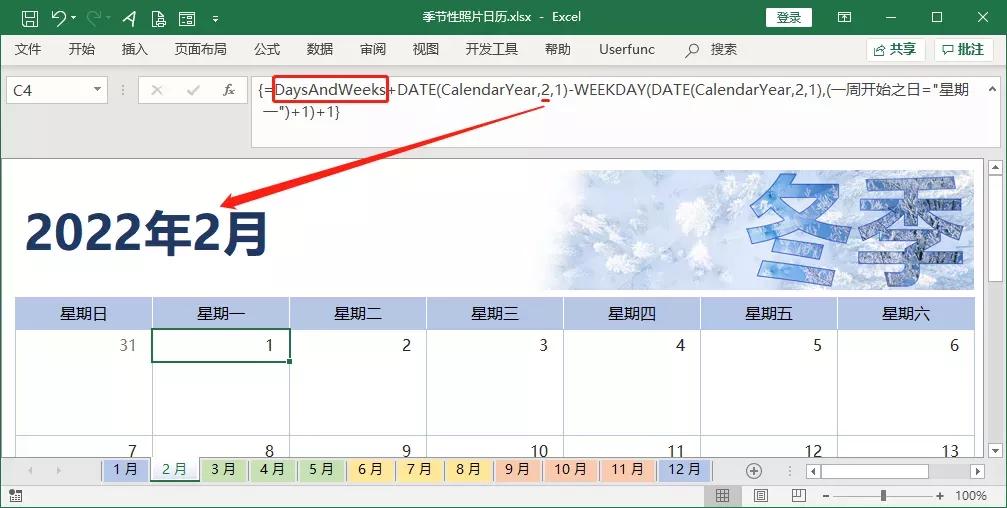The image size is (1007, 508).
Task: Click the zoom slider handle
Action: pos(884,496)
